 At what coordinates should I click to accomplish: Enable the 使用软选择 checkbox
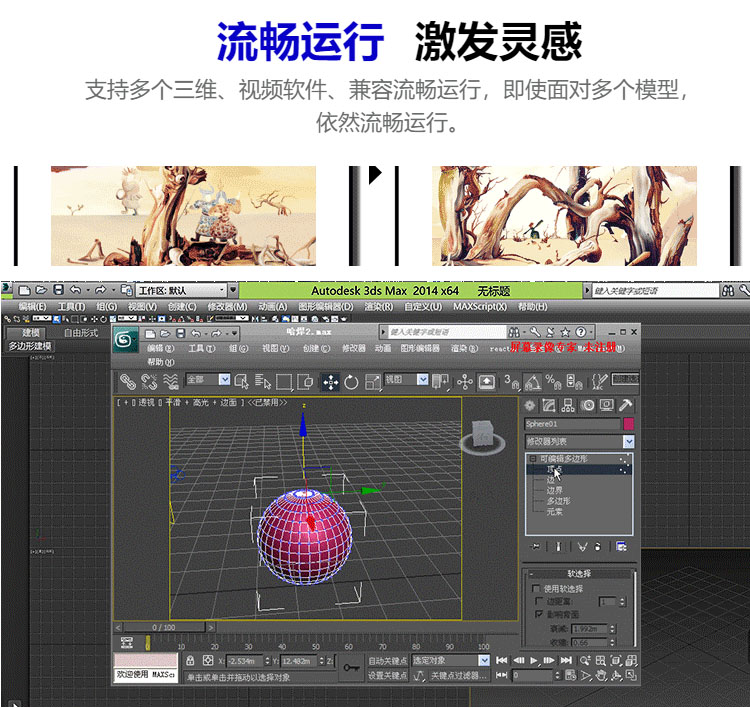(x=535, y=588)
